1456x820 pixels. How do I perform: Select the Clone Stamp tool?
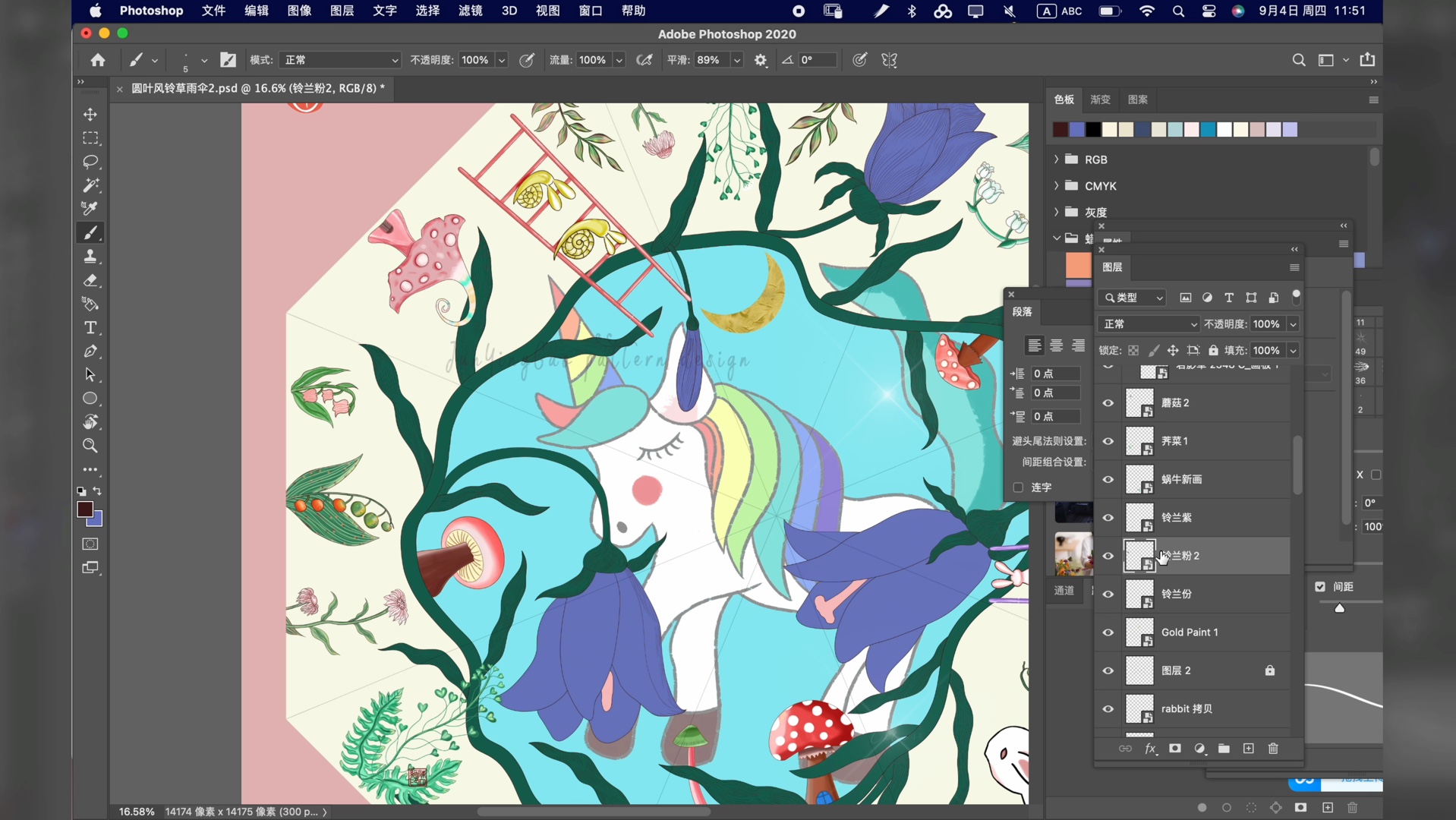[x=90, y=257]
